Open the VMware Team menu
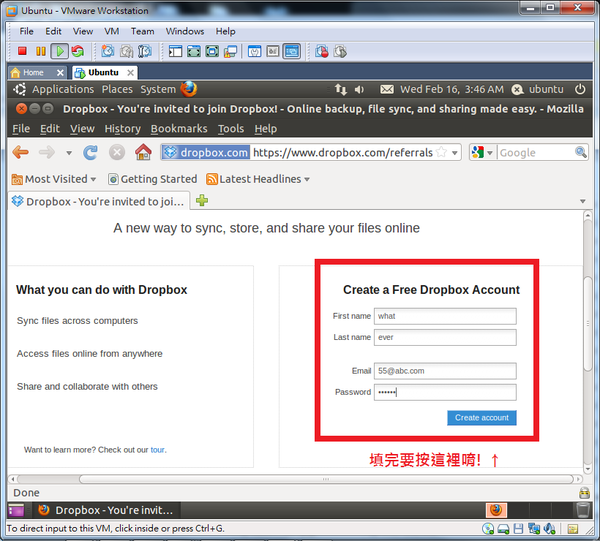This screenshot has width=600, height=541. click(142, 31)
